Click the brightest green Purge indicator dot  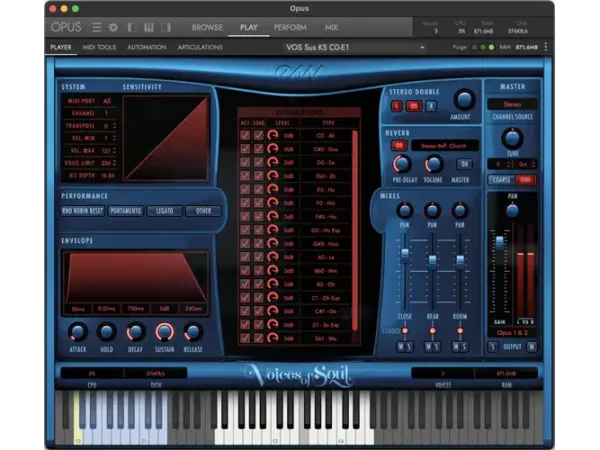[x=491, y=47]
